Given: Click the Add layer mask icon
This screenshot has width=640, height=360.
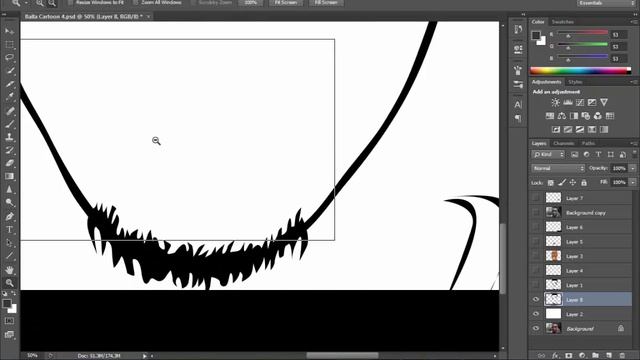Looking at the screenshot, I should (569, 356).
